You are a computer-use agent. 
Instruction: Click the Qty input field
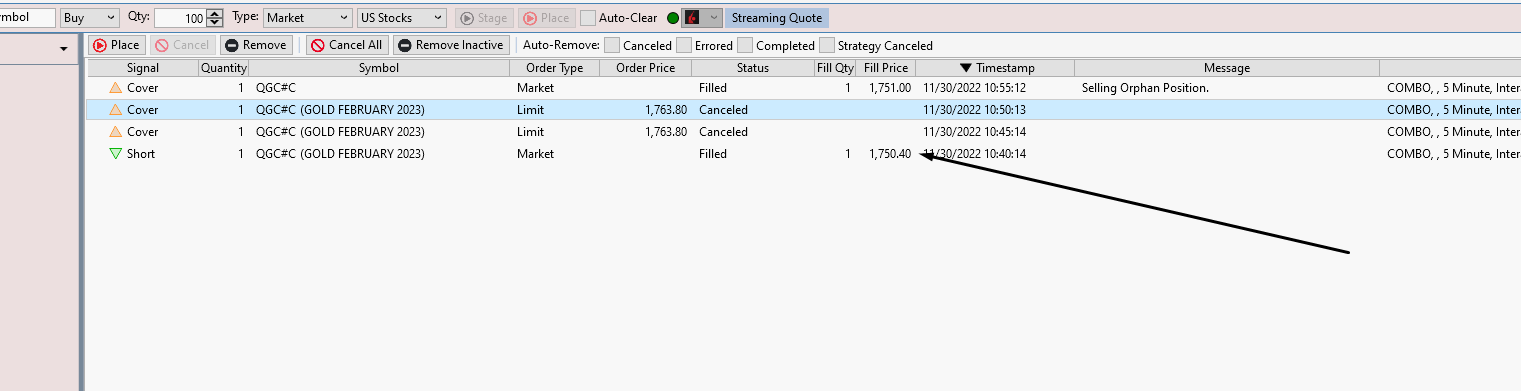coord(180,18)
